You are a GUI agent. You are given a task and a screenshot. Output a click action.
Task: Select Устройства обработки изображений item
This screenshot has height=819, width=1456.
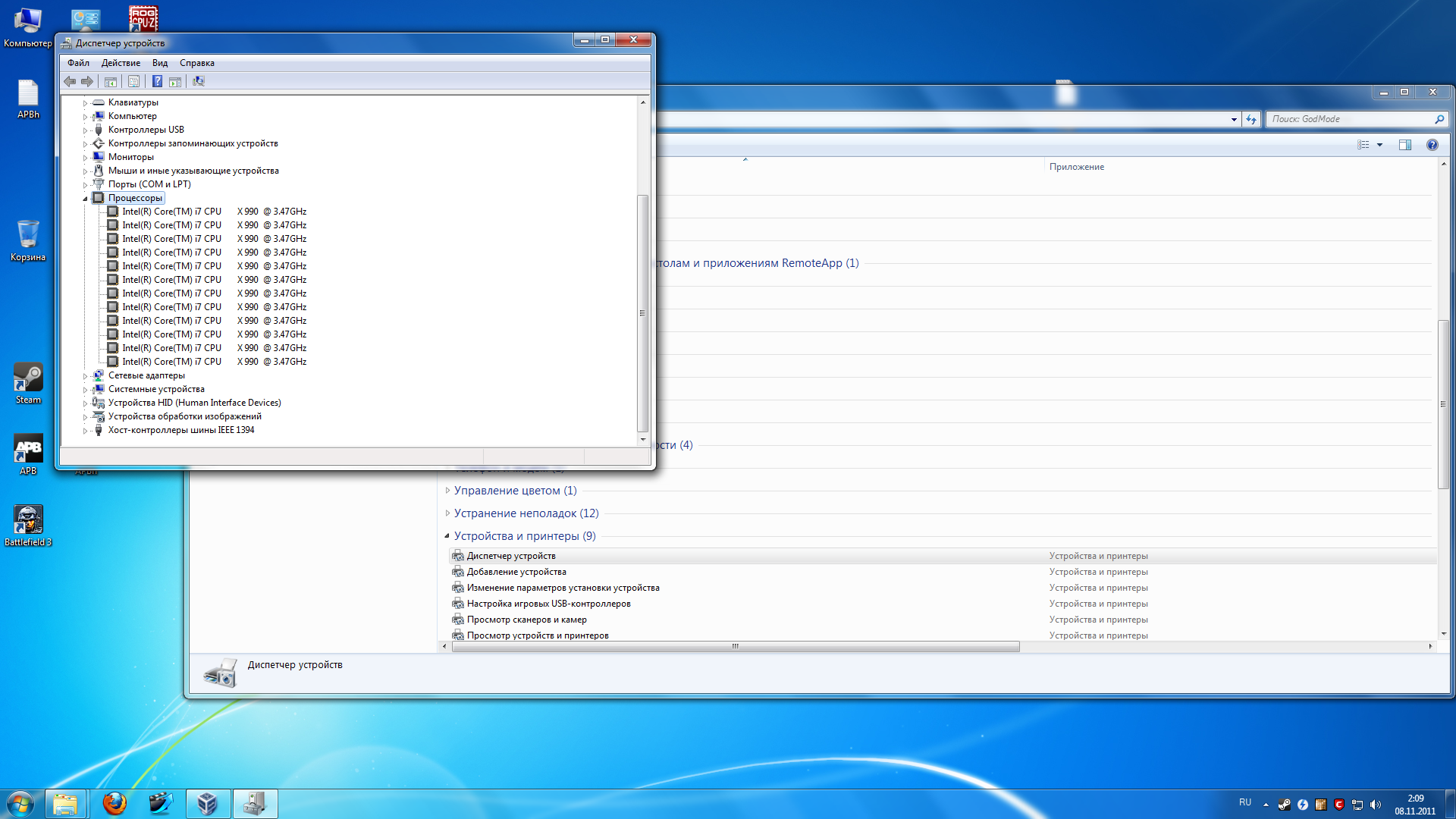coord(184,416)
